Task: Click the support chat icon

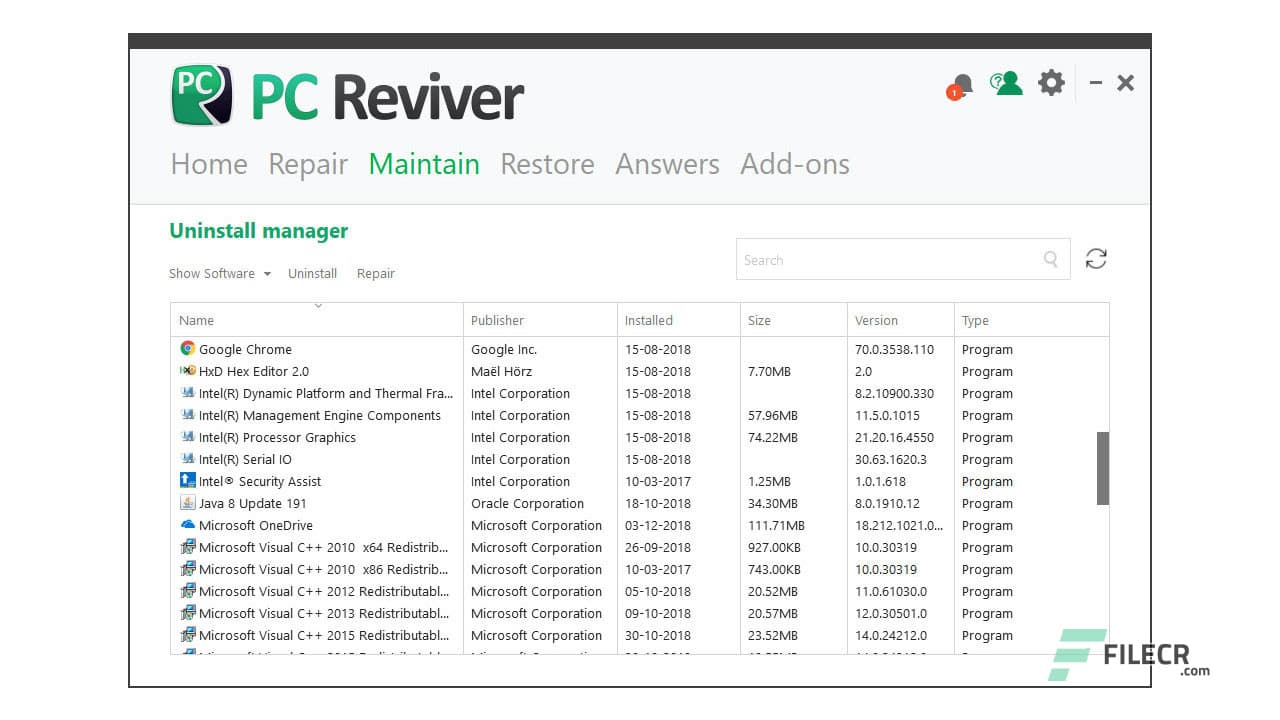Action: click(x=1005, y=83)
